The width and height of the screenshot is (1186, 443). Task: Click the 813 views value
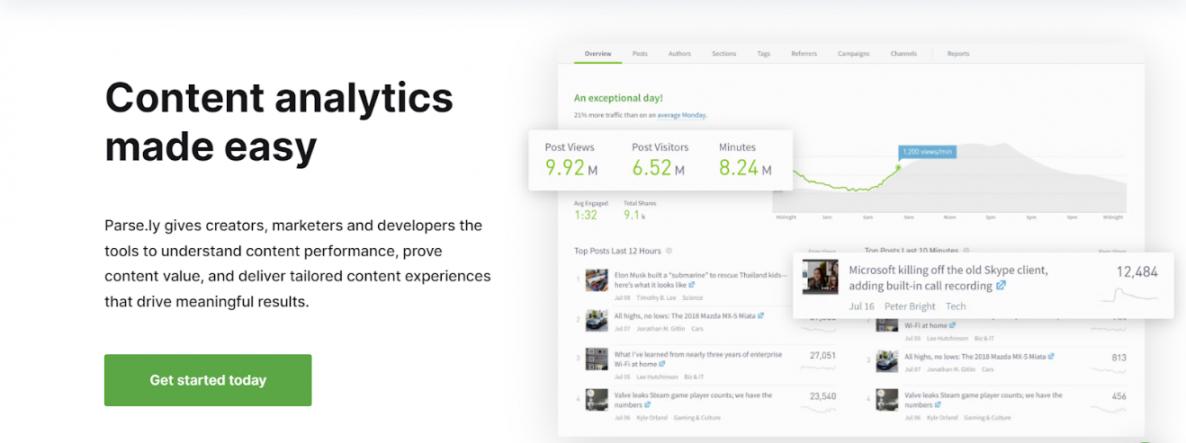coord(1119,358)
